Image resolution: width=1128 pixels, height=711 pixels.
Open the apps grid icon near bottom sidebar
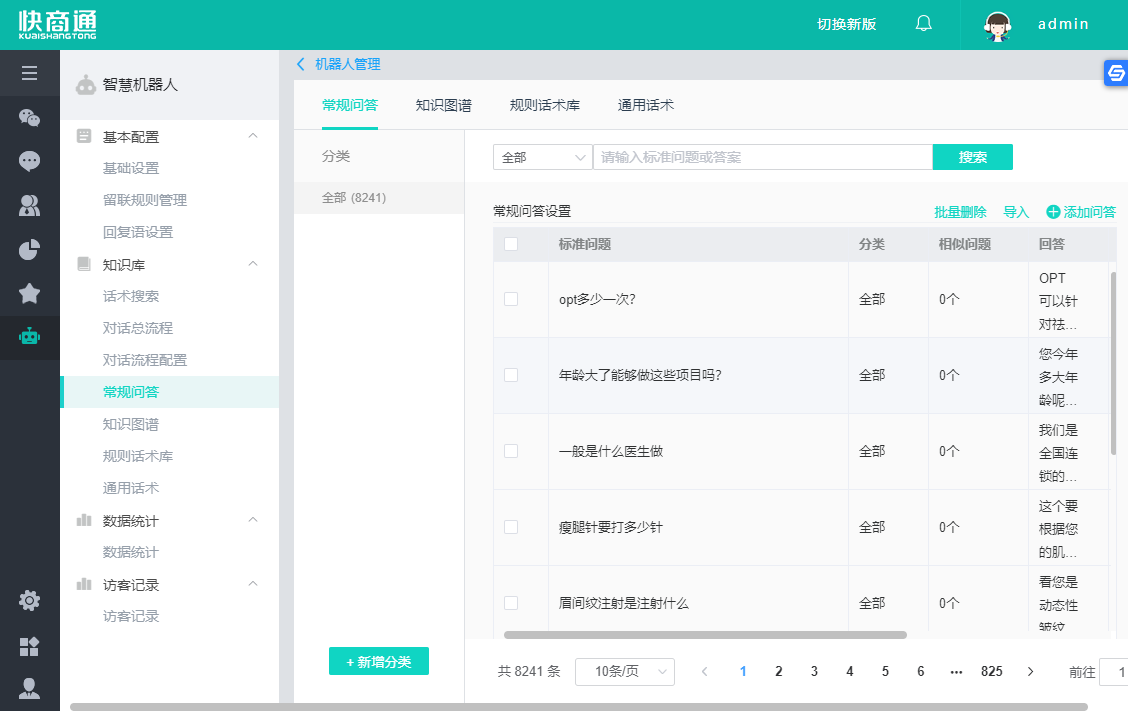pos(30,647)
